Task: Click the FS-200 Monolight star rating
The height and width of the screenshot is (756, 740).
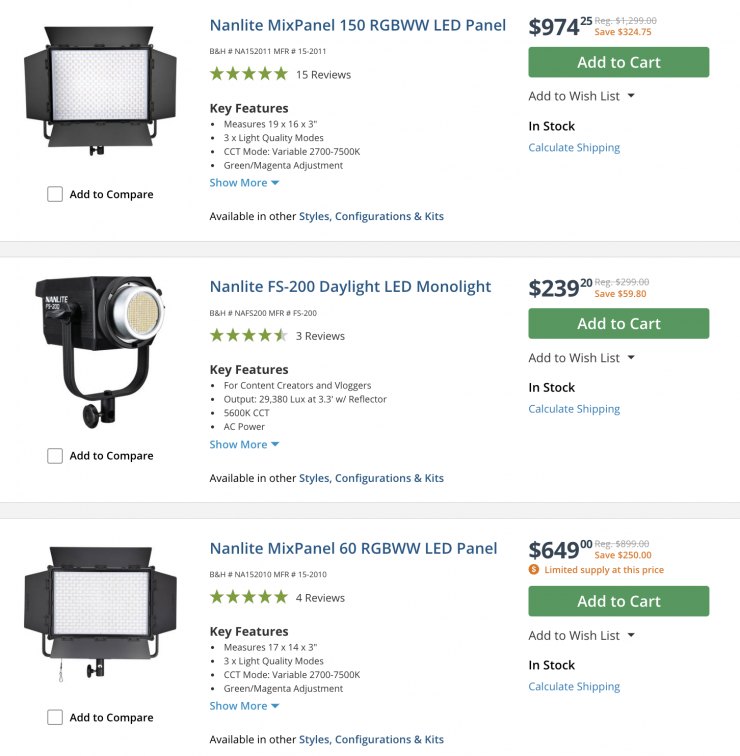Action: coord(248,336)
